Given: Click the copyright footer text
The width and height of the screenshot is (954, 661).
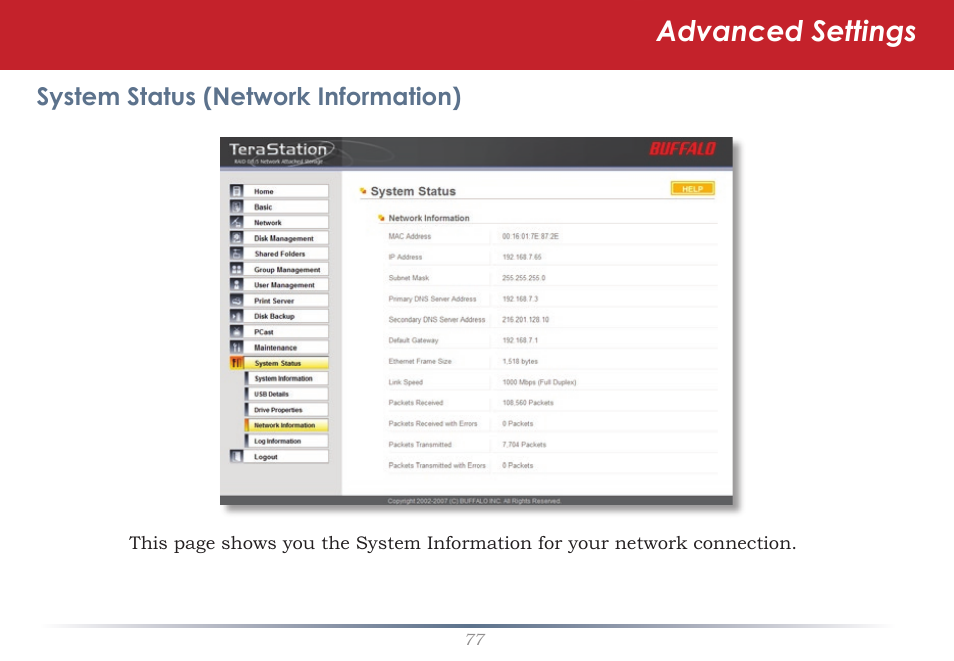Looking at the screenshot, I should click(475, 501).
